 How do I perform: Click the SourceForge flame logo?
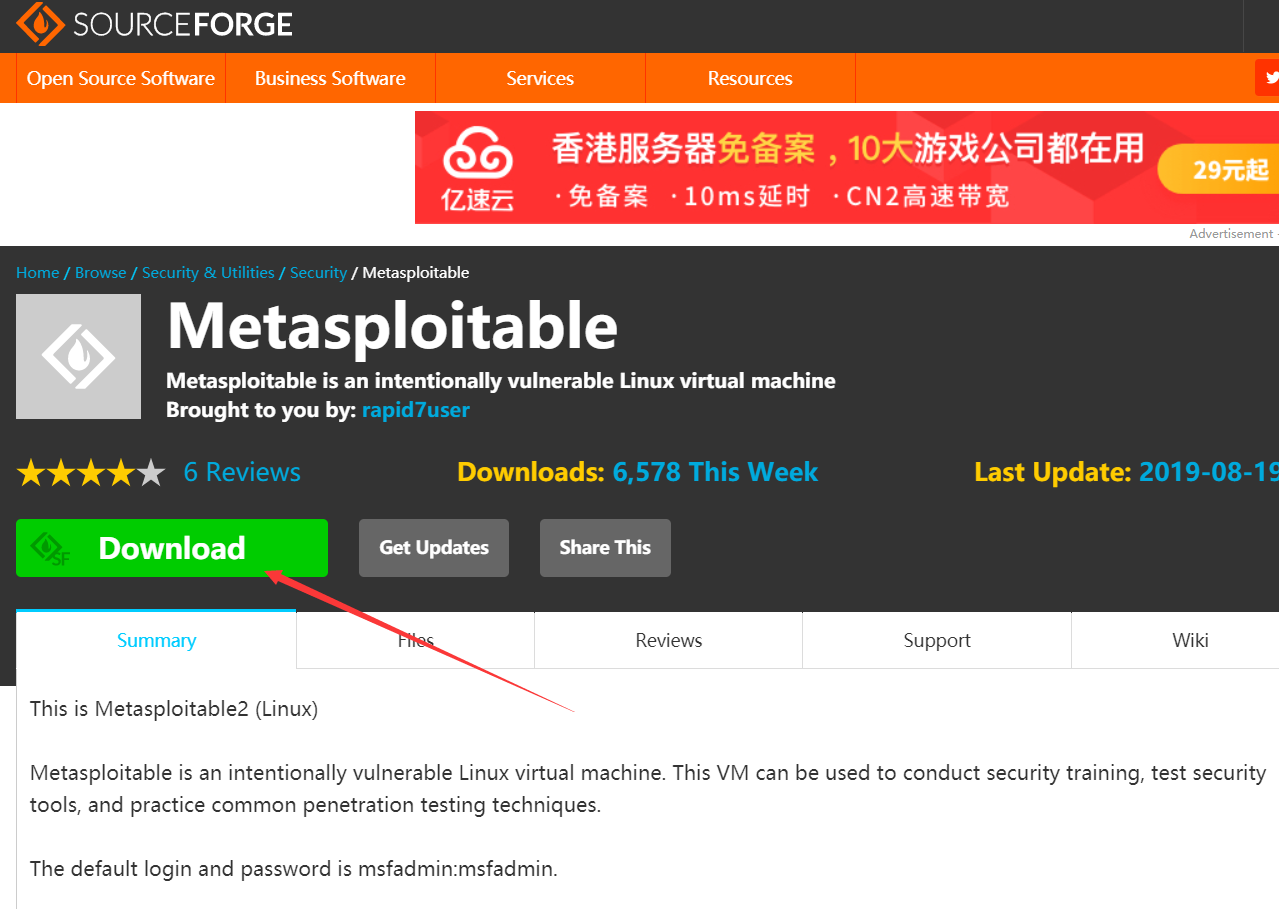[40, 25]
